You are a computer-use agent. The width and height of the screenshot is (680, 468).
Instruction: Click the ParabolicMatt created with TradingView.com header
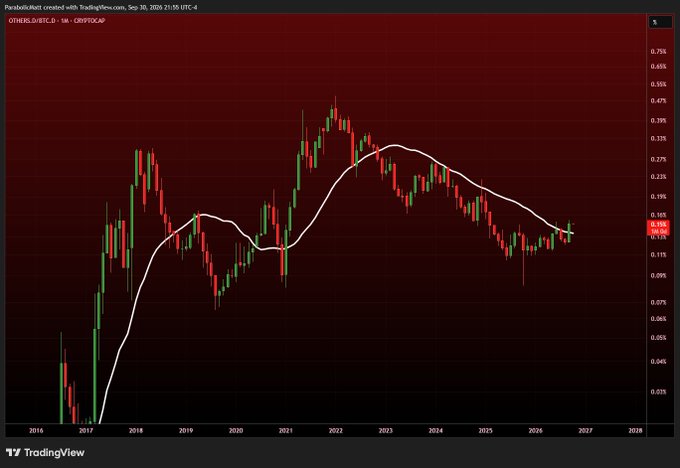(101, 7)
